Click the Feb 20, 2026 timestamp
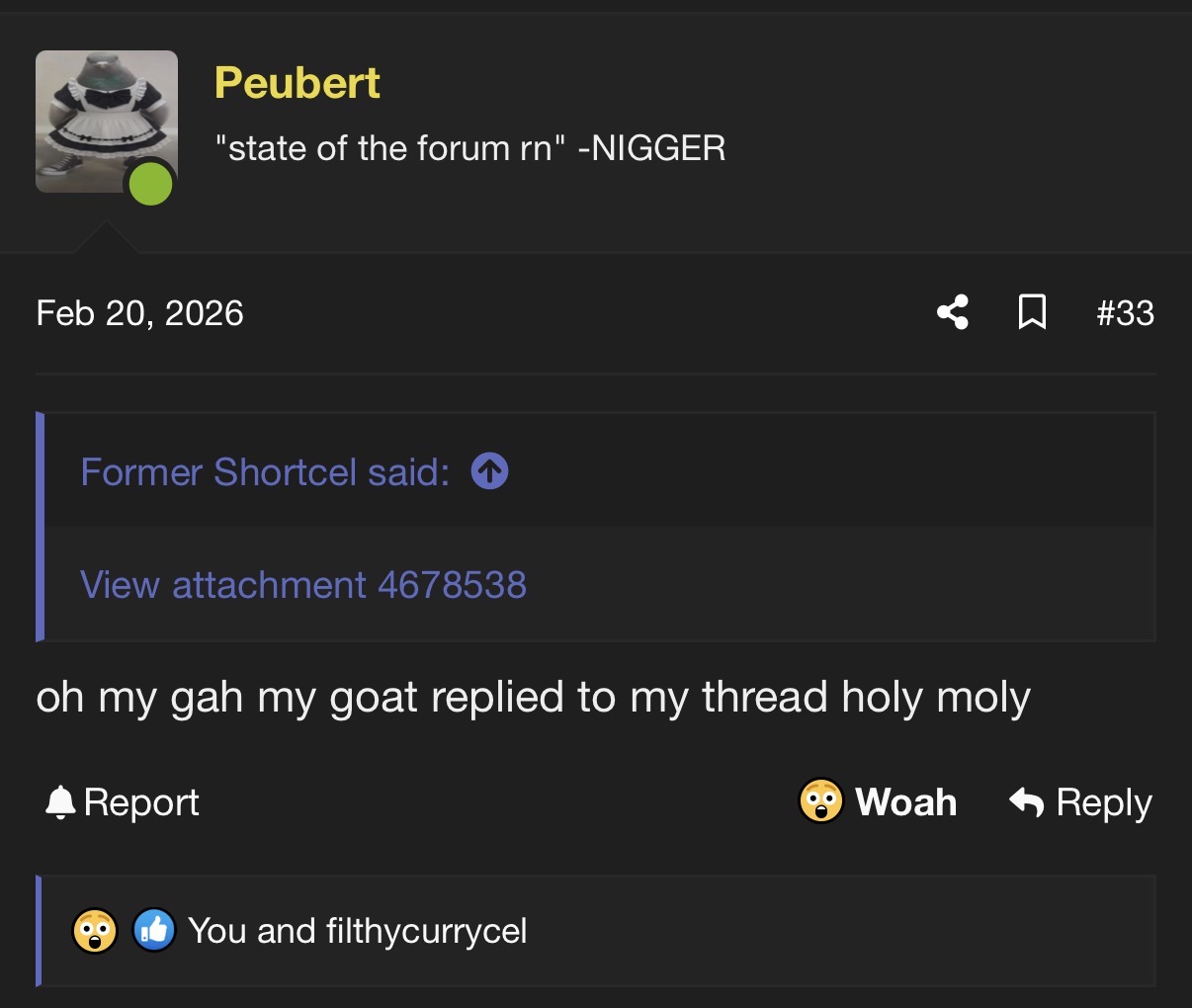 (139, 313)
